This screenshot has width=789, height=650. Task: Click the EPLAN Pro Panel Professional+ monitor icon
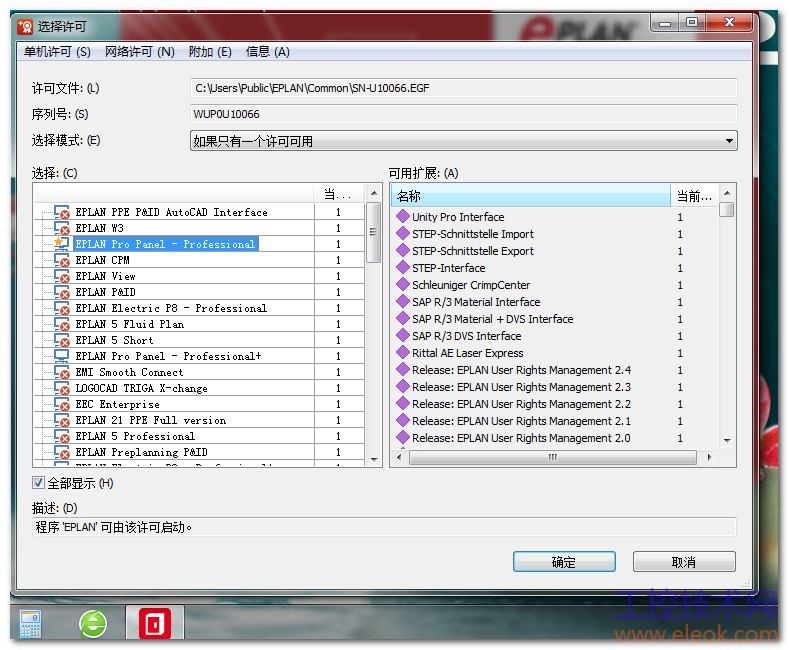coord(62,356)
